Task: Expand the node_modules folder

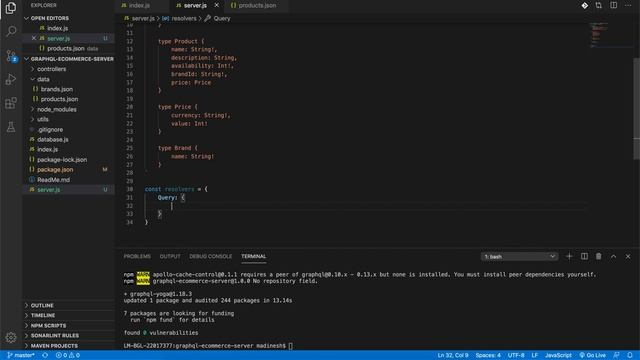Action: (x=57, y=109)
